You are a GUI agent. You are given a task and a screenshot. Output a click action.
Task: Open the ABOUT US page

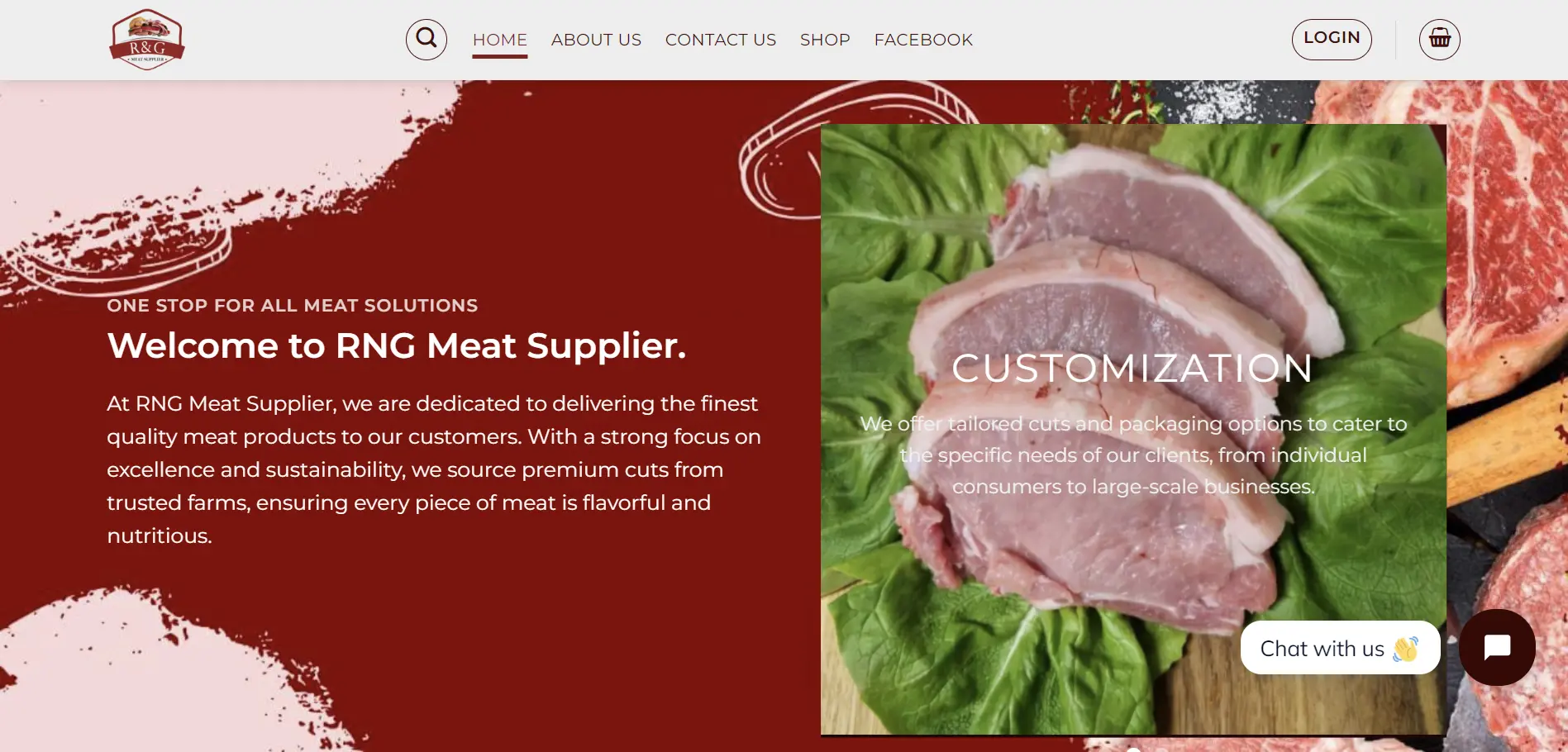pos(596,40)
